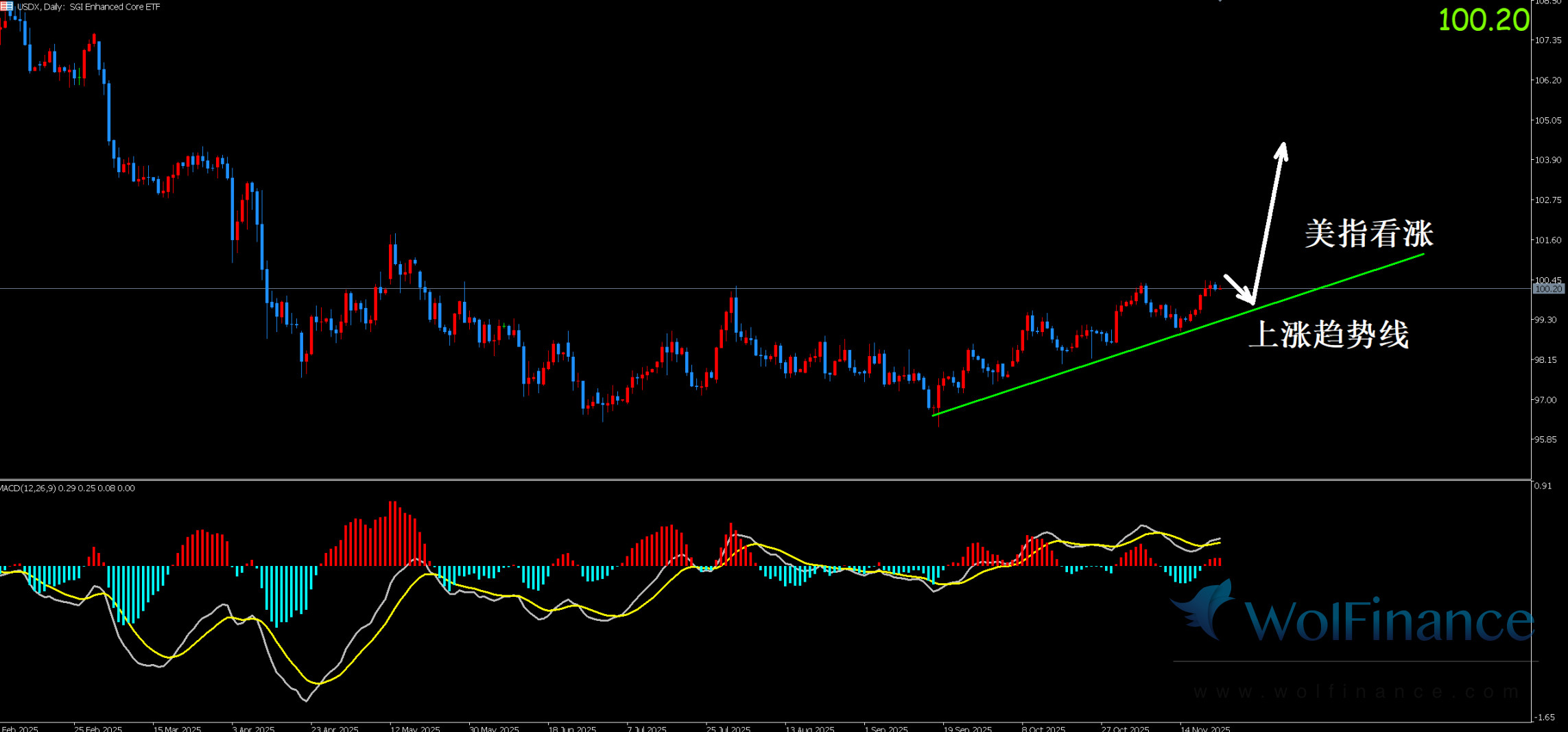1568x732 pixels.
Task: Click the small white downward arrow
Action: click(1238, 287)
